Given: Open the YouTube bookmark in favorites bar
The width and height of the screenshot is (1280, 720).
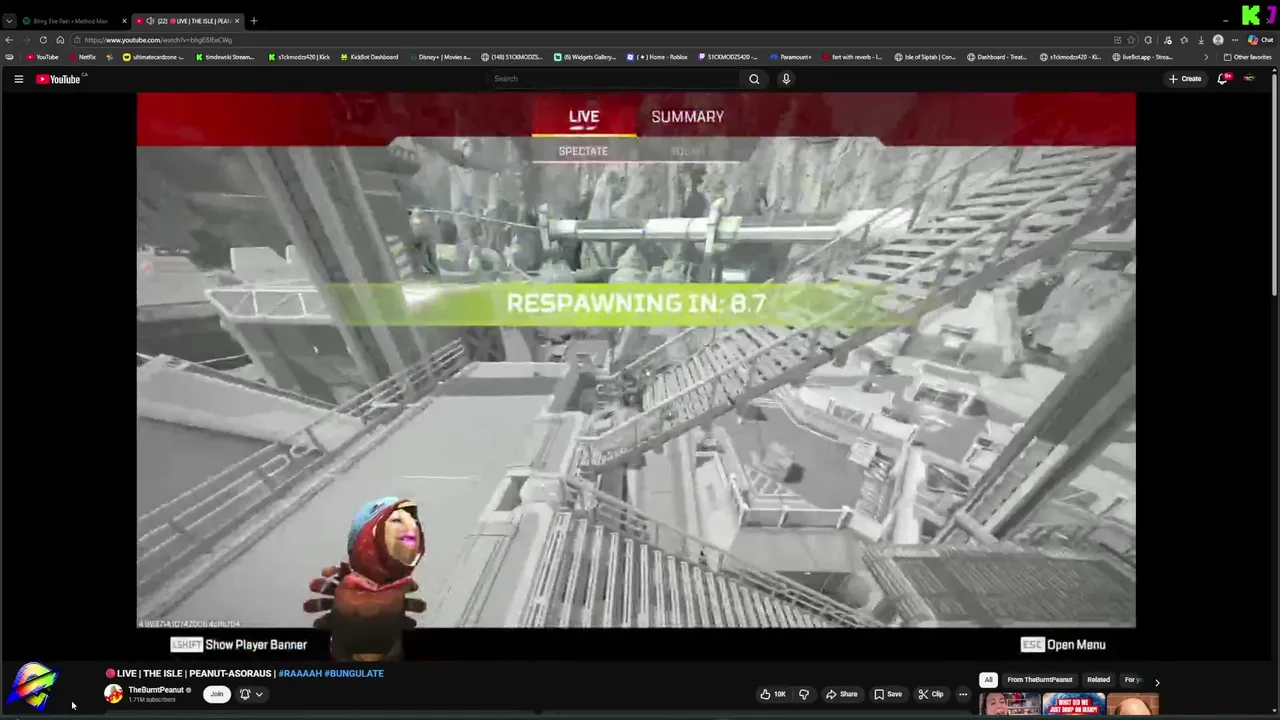Looking at the screenshot, I should click(x=42, y=57).
